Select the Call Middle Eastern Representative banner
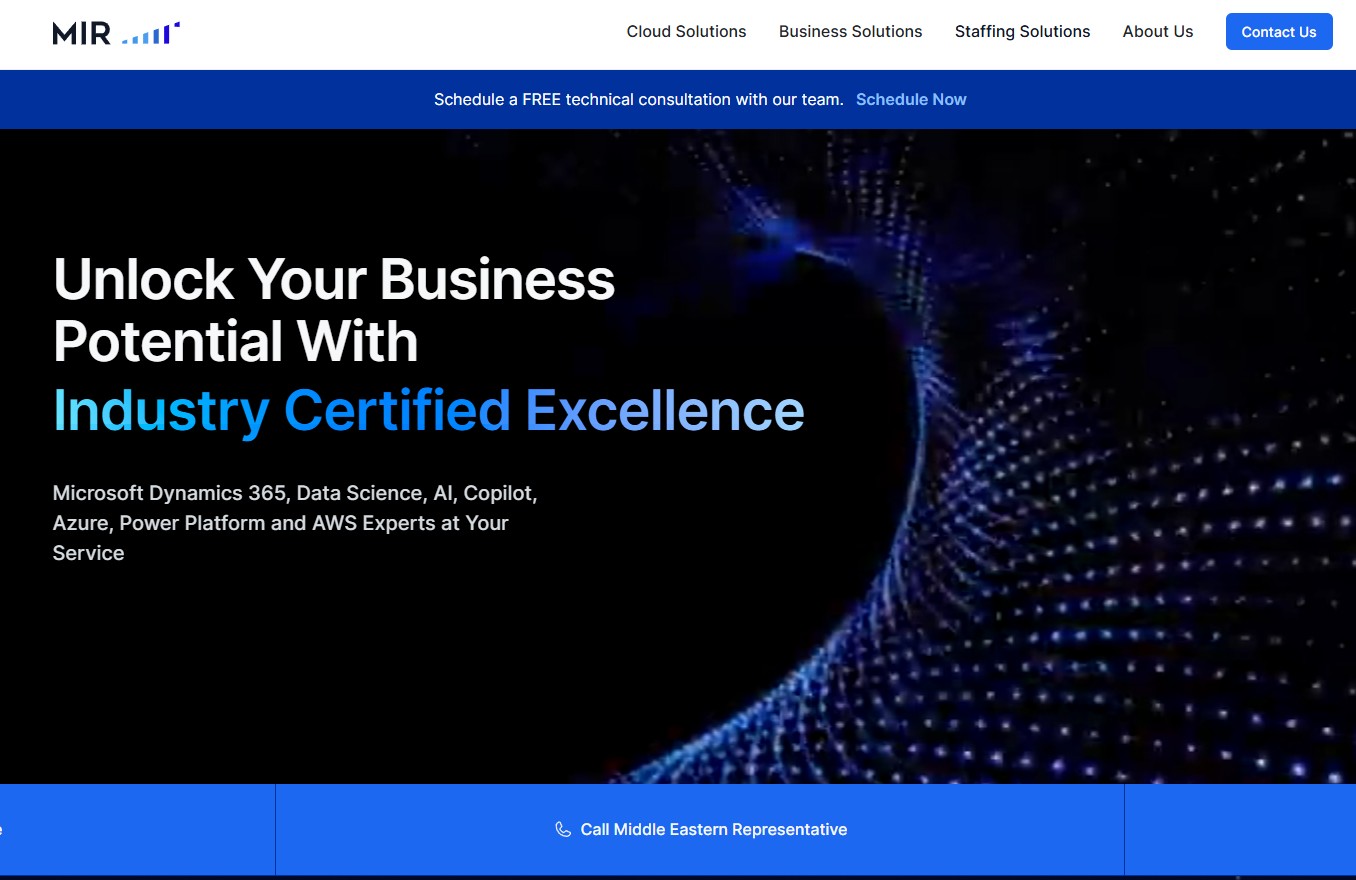 (700, 829)
